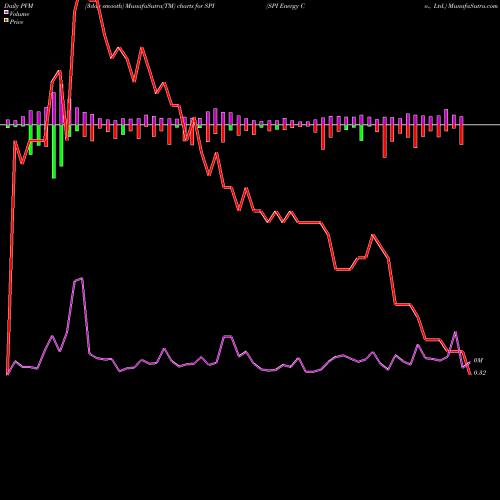The height and width of the screenshot is (500, 500).
Task: Click the magenta volume line's highest peak
Action: click(x=82, y=278)
